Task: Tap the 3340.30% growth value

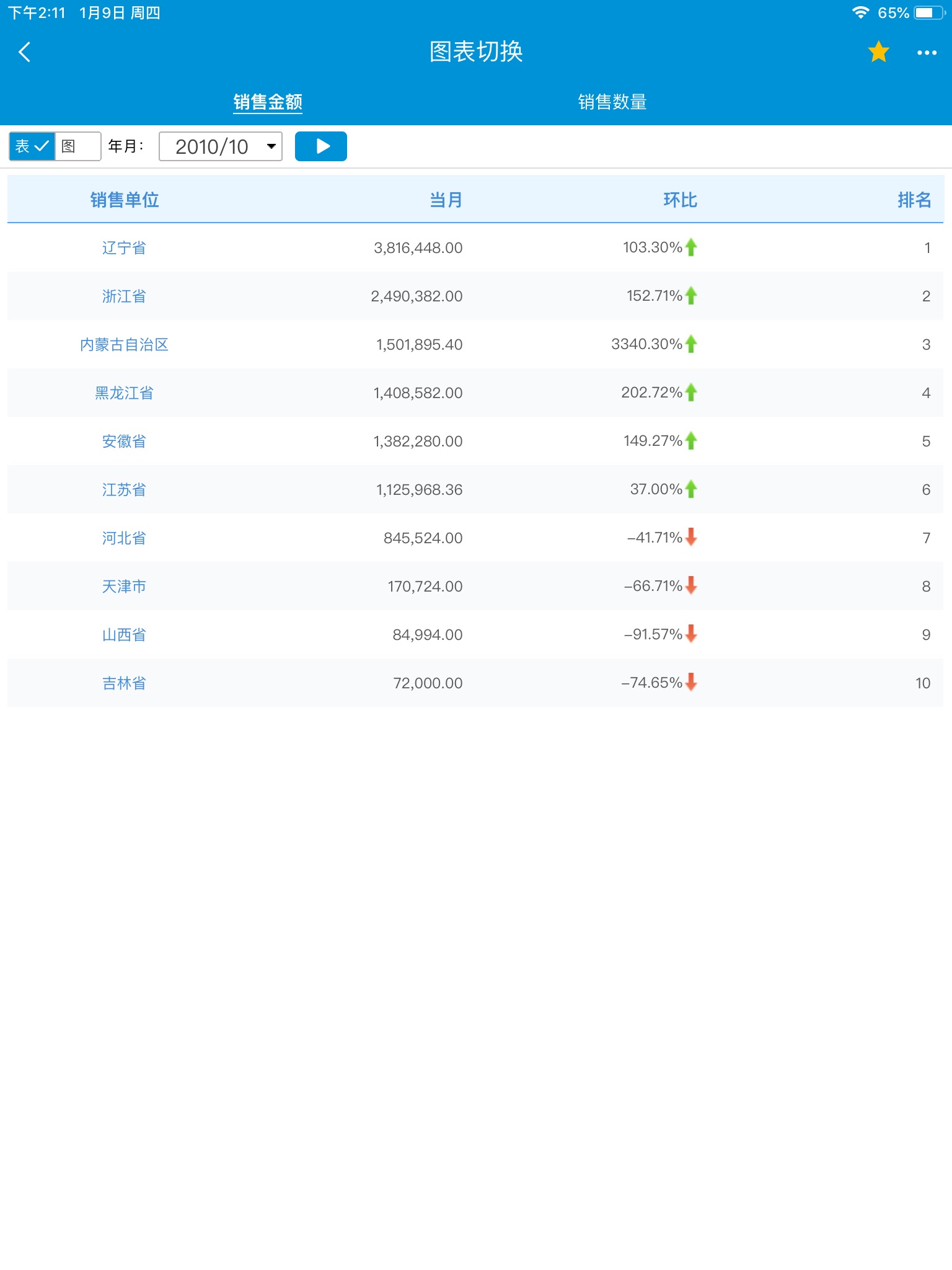Action: (x=646, y=344)
